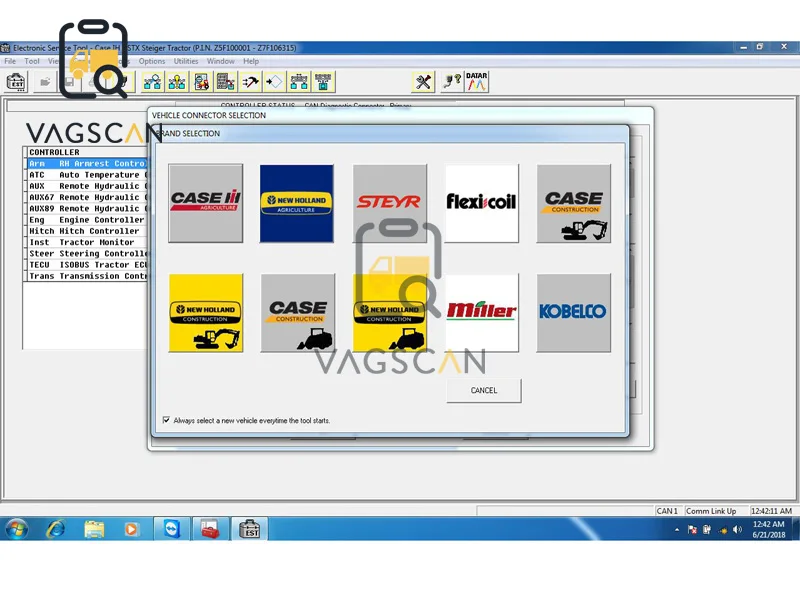The height and width of the screenshot is (600, 800).
Task: Open the Tool menu
Action: click(x=32, y=61)
